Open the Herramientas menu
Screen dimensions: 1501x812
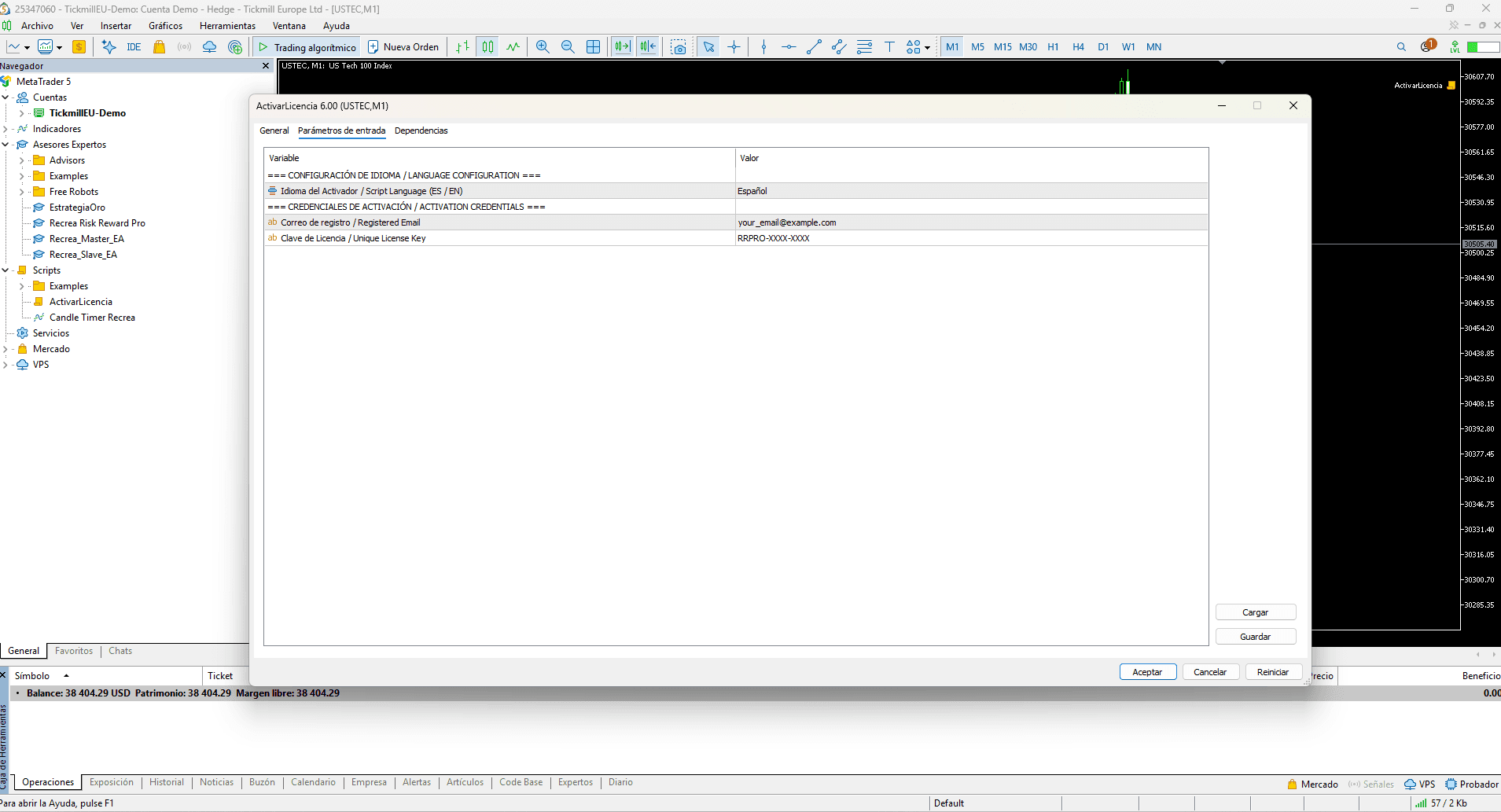[x=227, y=26]
